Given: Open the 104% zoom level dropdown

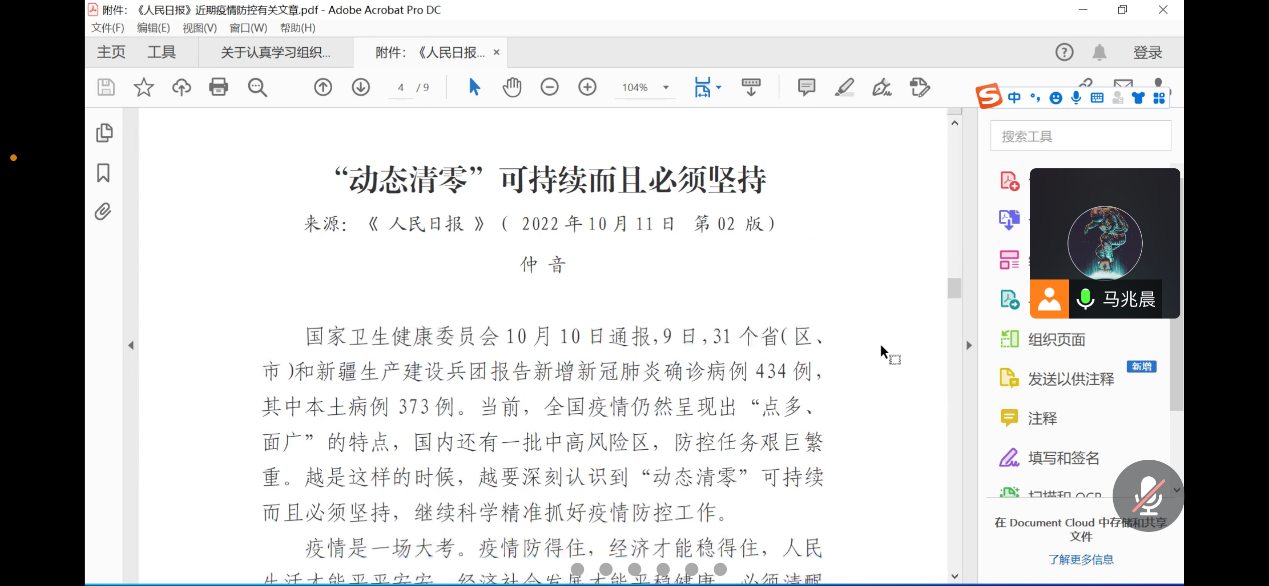Looking at the screenshot, I should coord(645,88).
